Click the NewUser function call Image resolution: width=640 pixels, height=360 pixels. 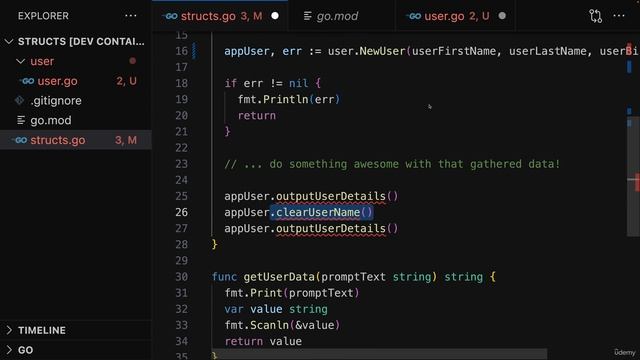(382, 51)
